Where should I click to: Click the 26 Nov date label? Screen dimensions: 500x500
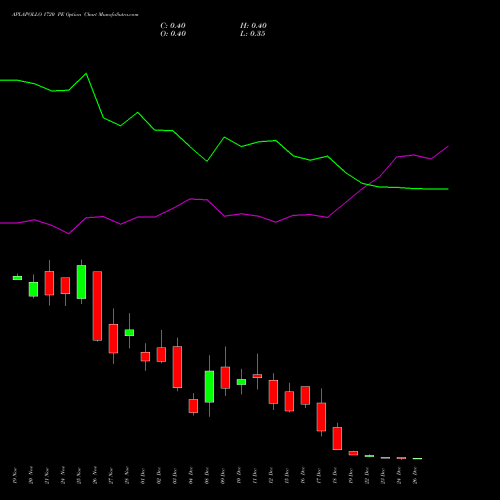point(95,476)
